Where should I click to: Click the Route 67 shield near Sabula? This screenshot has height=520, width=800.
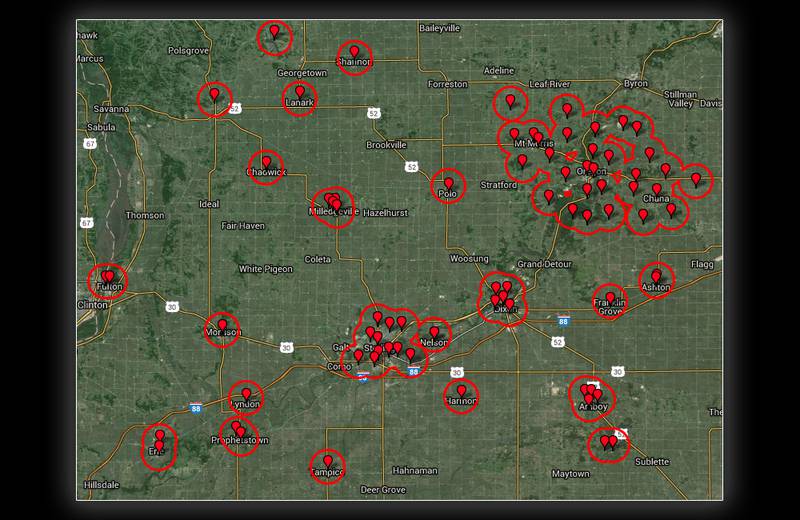pyautogui.click(x=90, y=144)
